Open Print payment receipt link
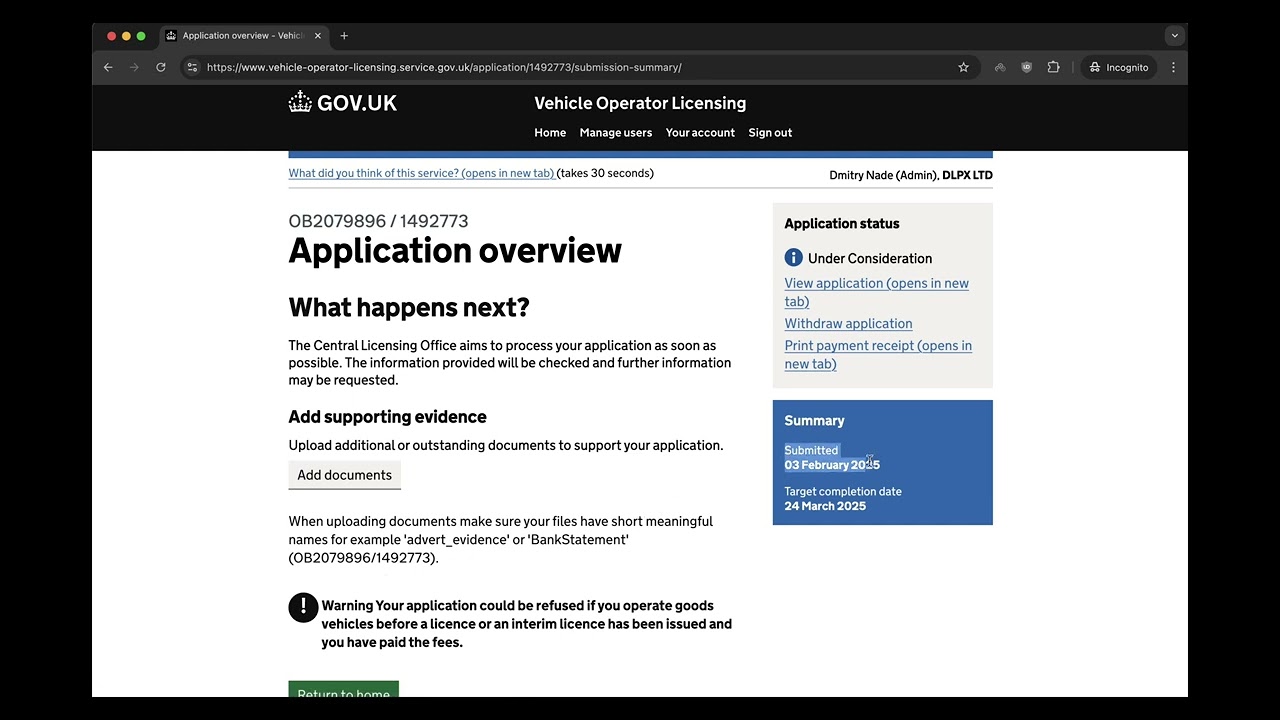The width and height of the screenshot is (1280, 720). (x=878, y=354)
